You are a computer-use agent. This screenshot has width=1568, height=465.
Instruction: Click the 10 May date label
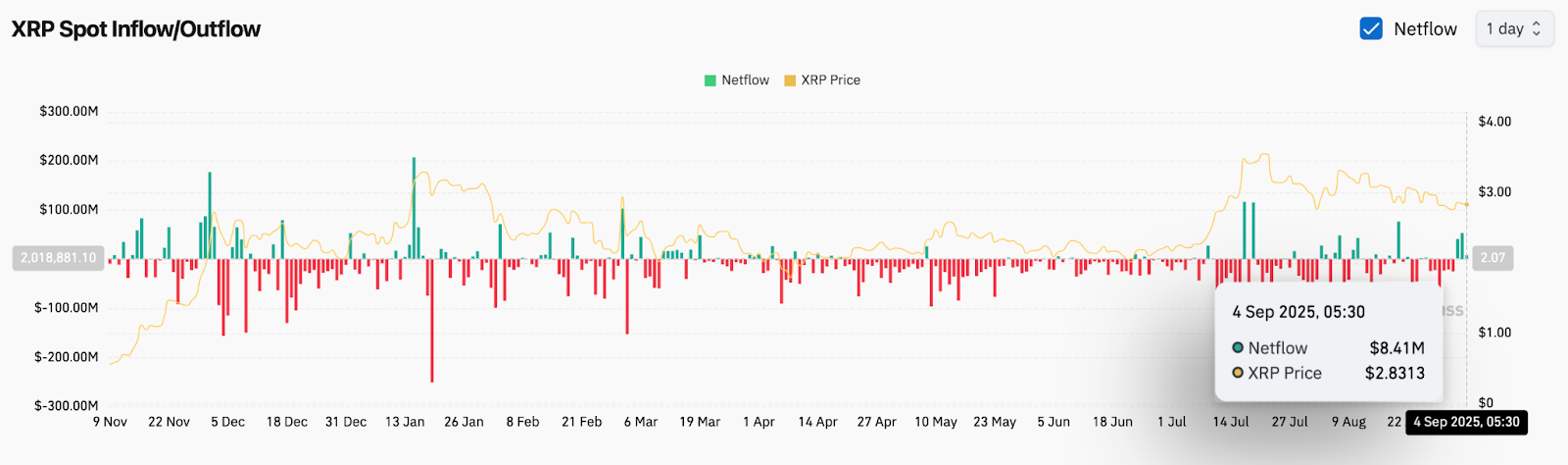point(936,422)
